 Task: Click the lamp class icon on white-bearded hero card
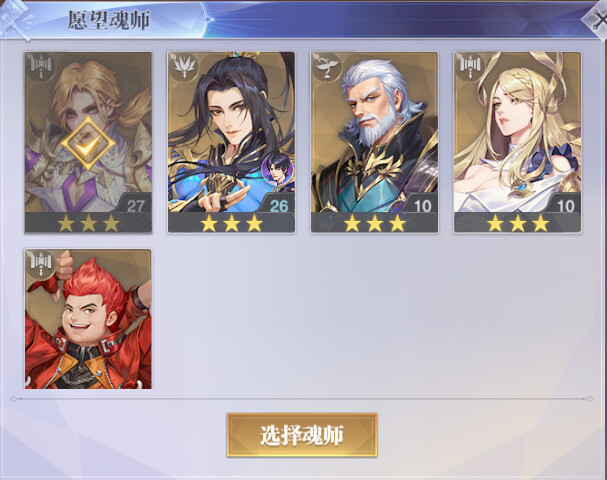(327, 67)
